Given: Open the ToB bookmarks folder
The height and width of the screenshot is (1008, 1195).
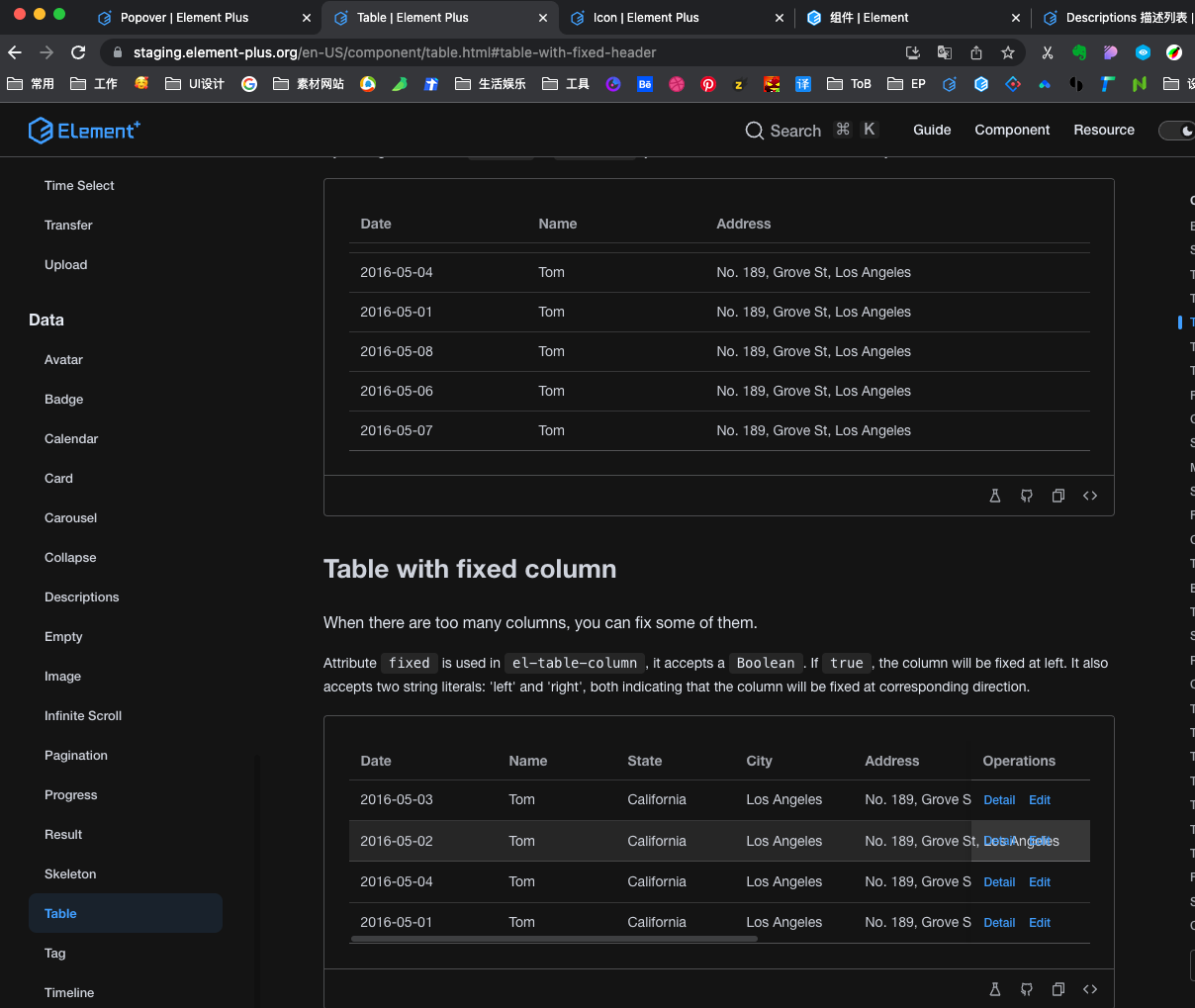Looking at the screenshot, I should coord(850,84).
